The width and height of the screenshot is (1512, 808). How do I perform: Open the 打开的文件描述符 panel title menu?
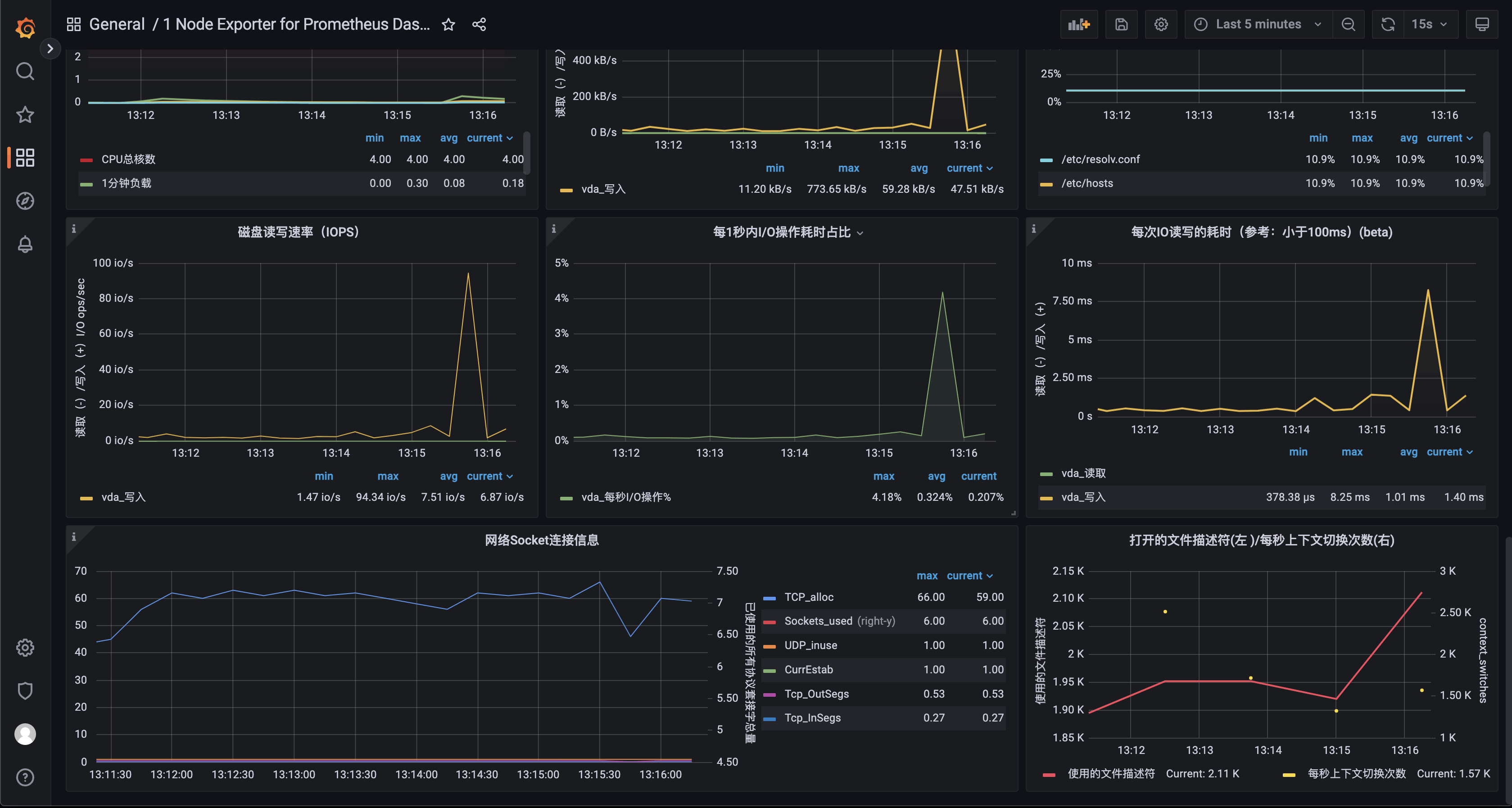[1261, 540]
